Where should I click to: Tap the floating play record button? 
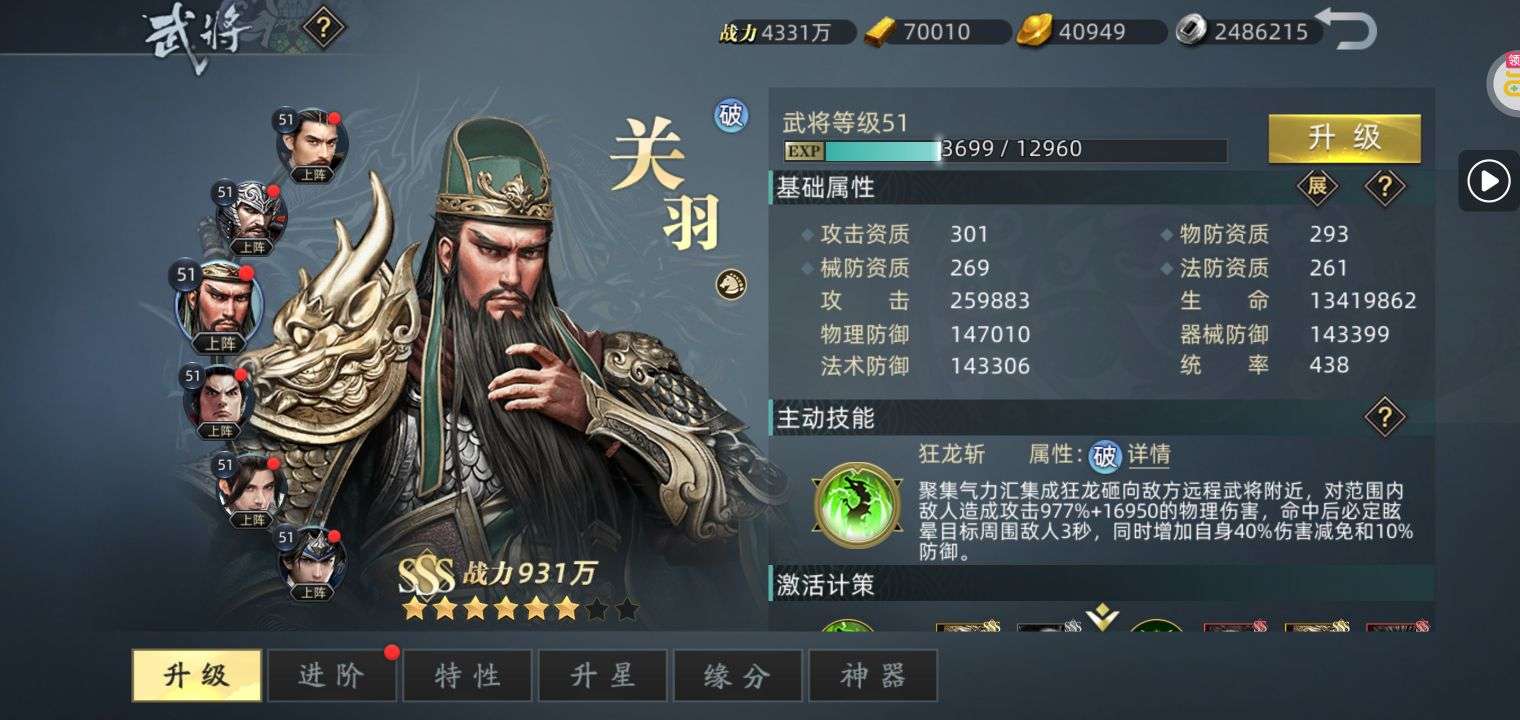click(1488, 181)
